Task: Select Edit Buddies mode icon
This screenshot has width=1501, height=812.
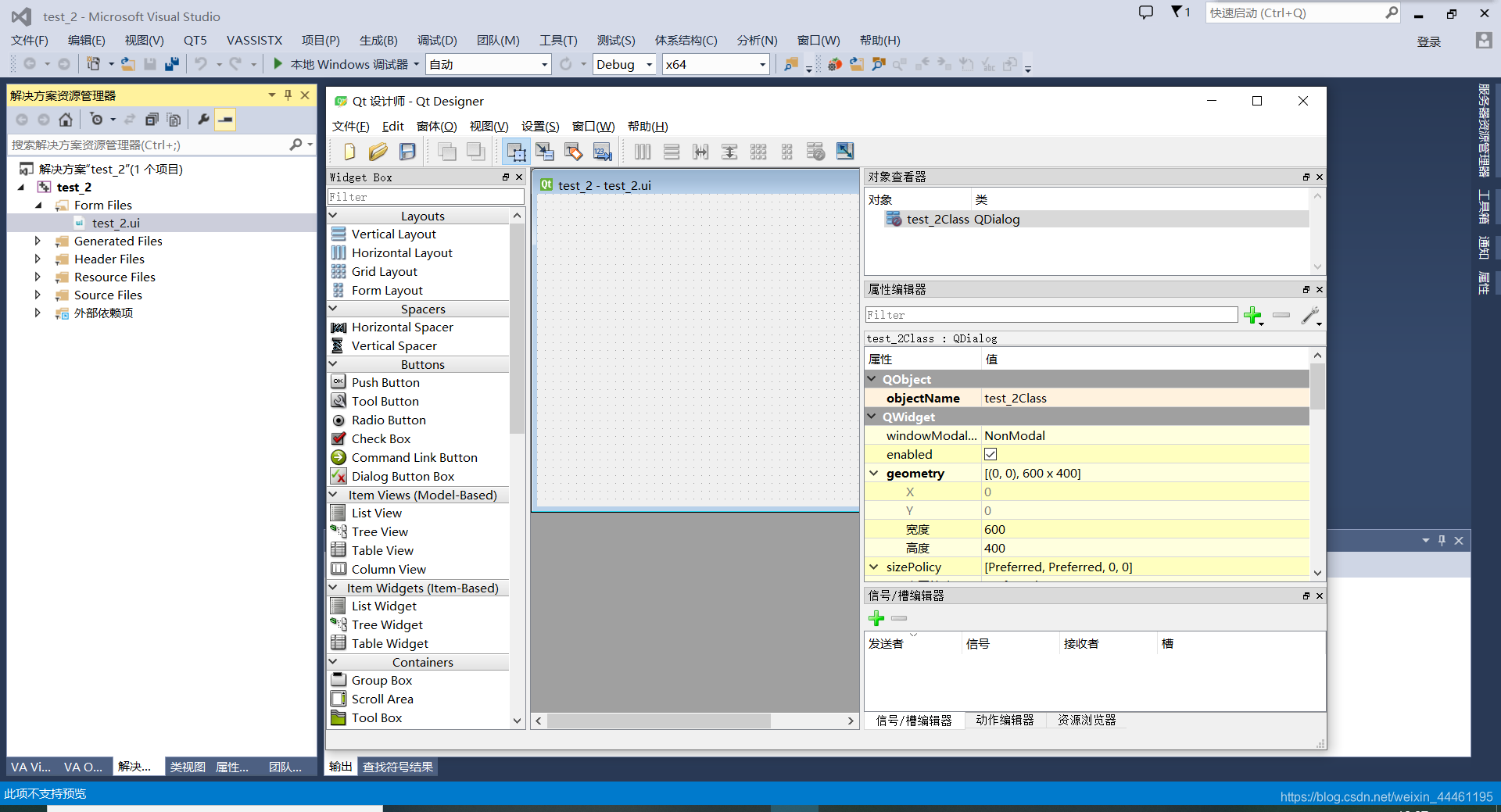Action: (574, 152)
